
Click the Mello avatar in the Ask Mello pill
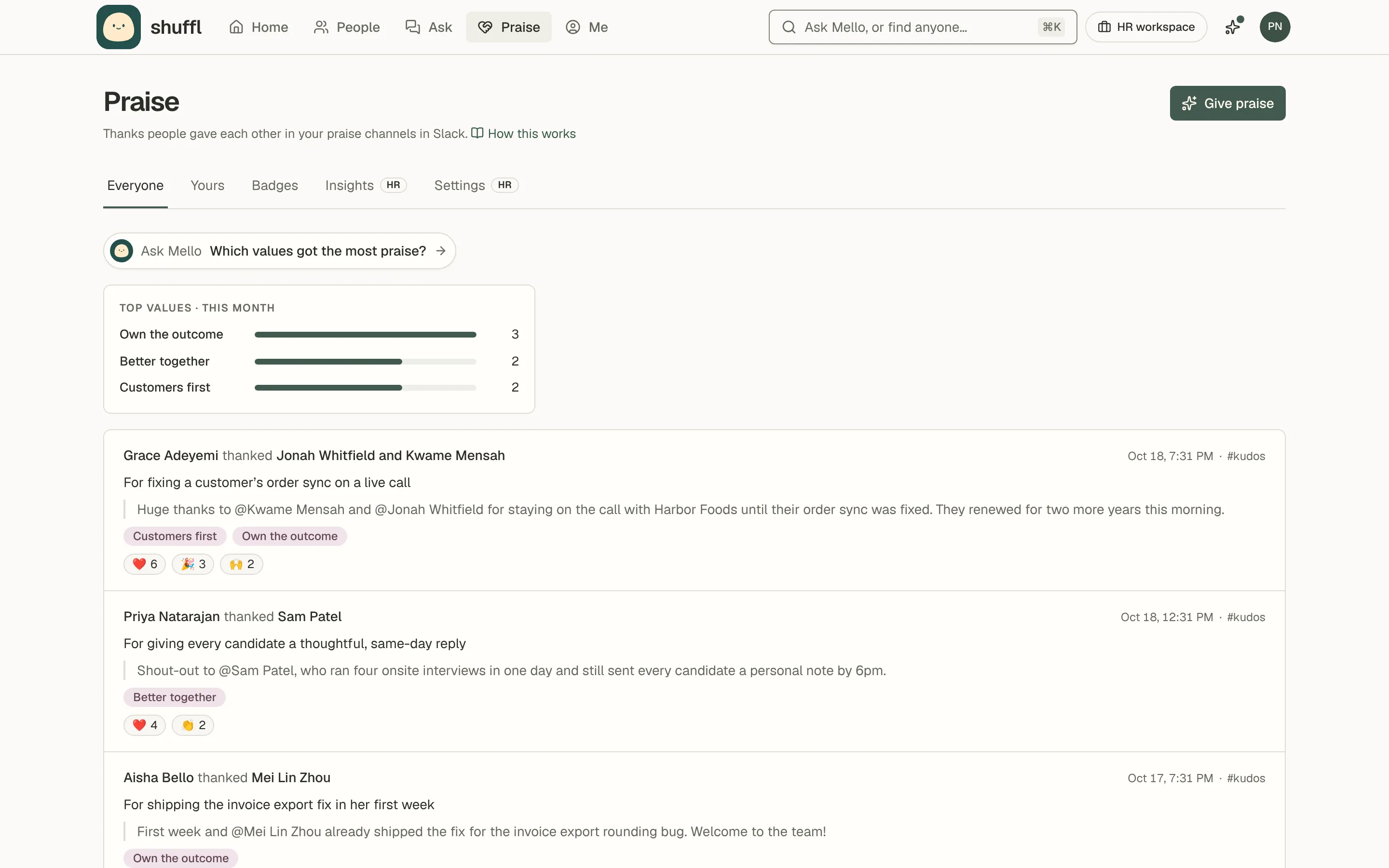[122, 251]
